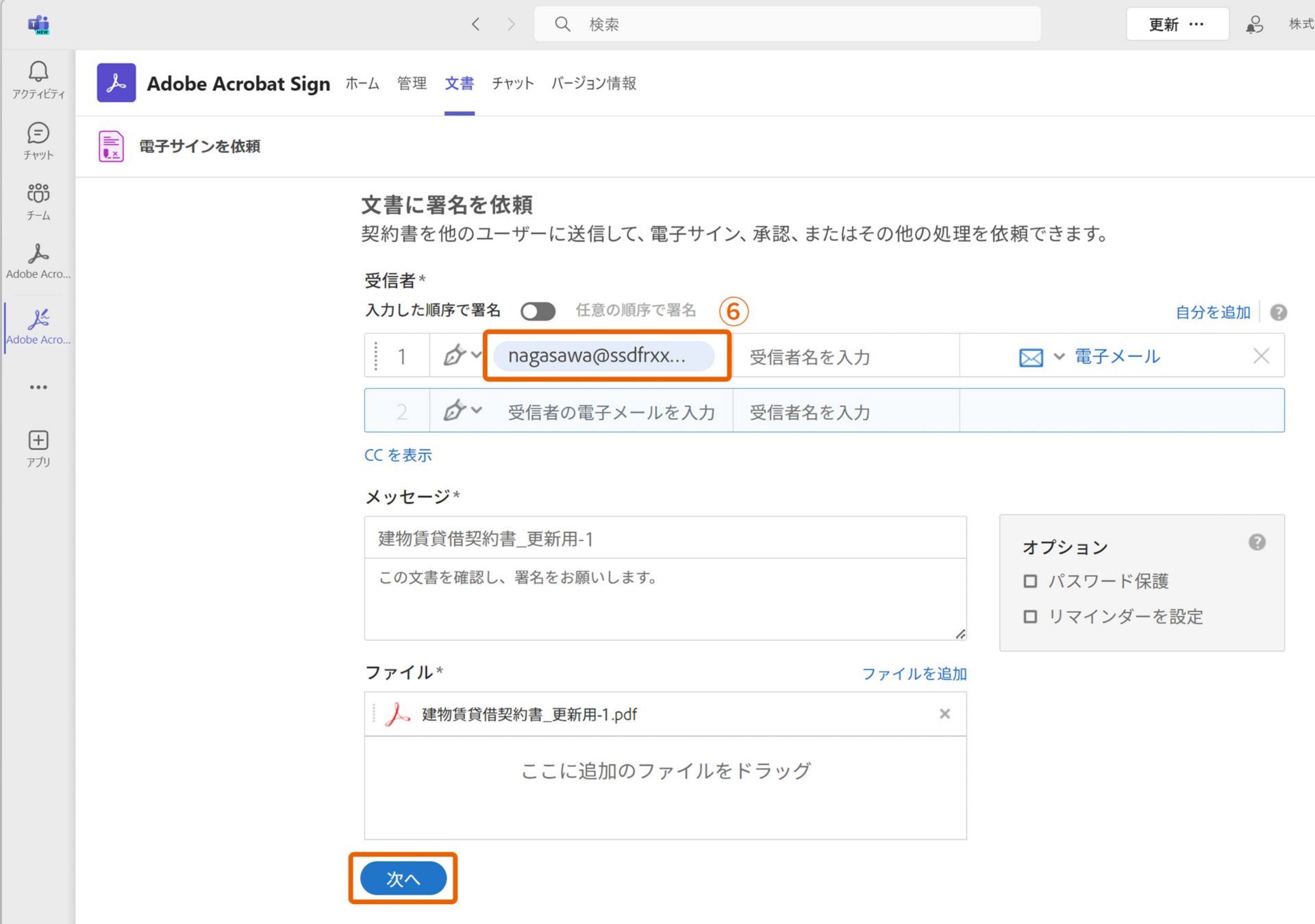This screenshot has width=1315, height=924.
Task: Click the Options panel help icon
Action: [1257, 542]
